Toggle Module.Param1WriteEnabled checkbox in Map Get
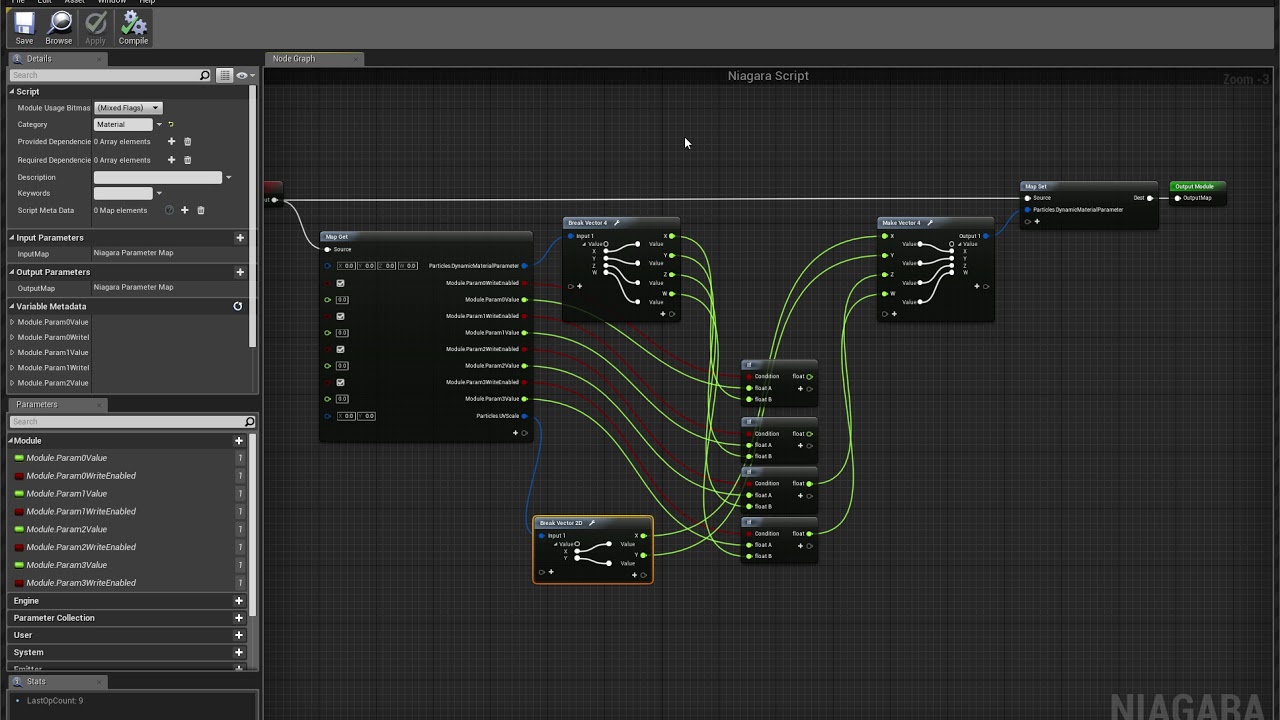 pyautogui.click(x=340, y=316)
